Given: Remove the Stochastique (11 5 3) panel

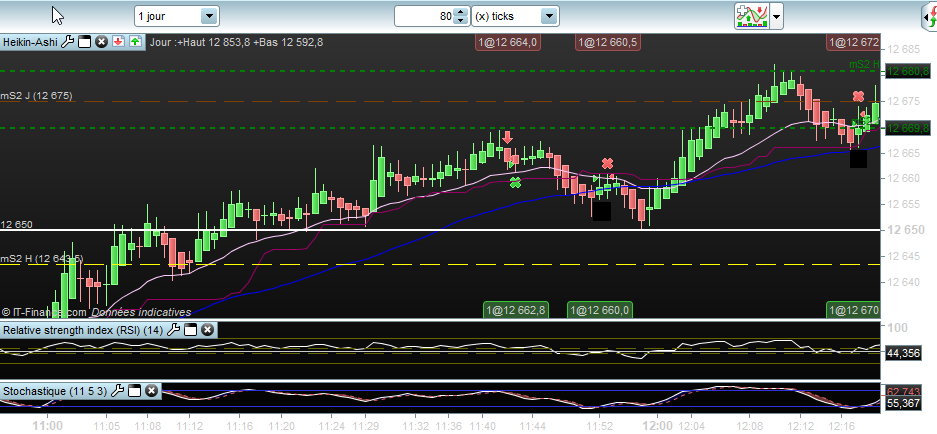Looking at the screenshot, I should (152, 391).
